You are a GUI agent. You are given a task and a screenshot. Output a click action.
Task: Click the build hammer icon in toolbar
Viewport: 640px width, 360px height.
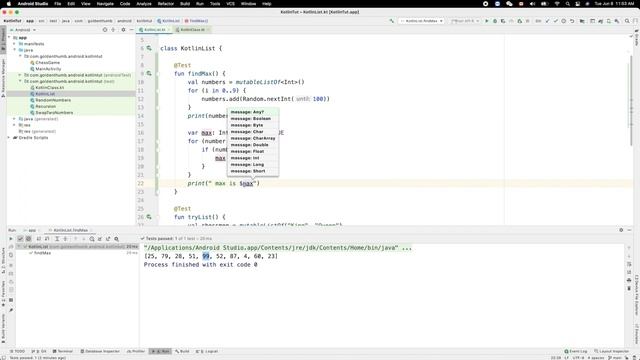coord(391,21)
